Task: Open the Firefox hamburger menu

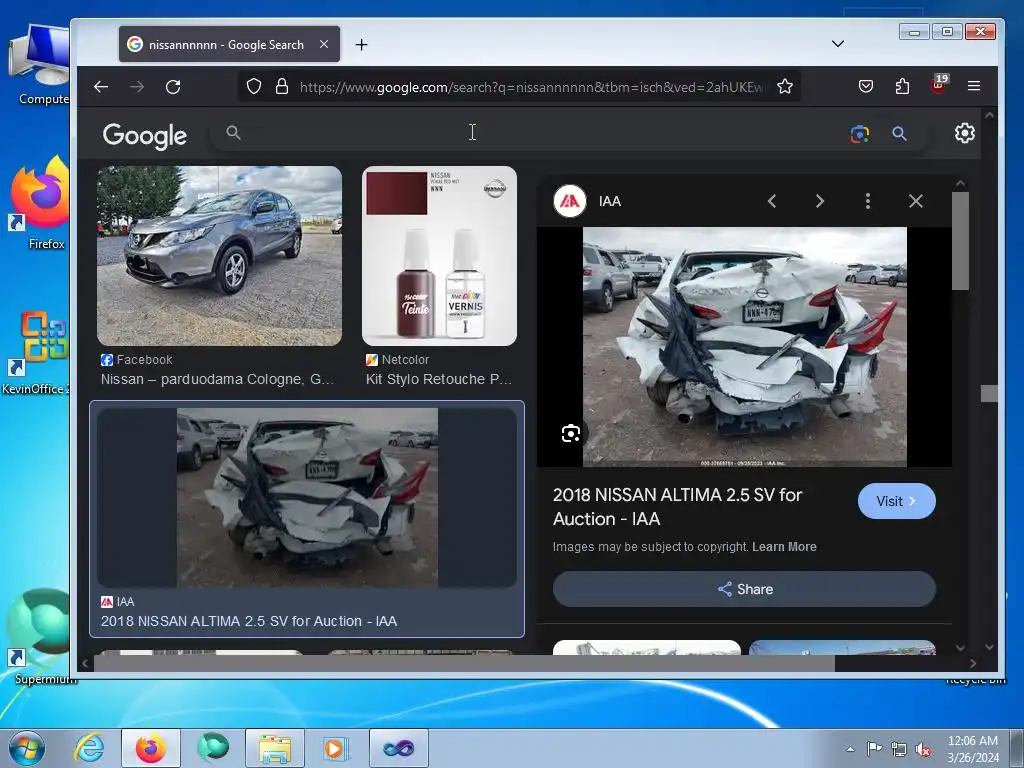Action: pyautogui.click(x=974, y=86)
